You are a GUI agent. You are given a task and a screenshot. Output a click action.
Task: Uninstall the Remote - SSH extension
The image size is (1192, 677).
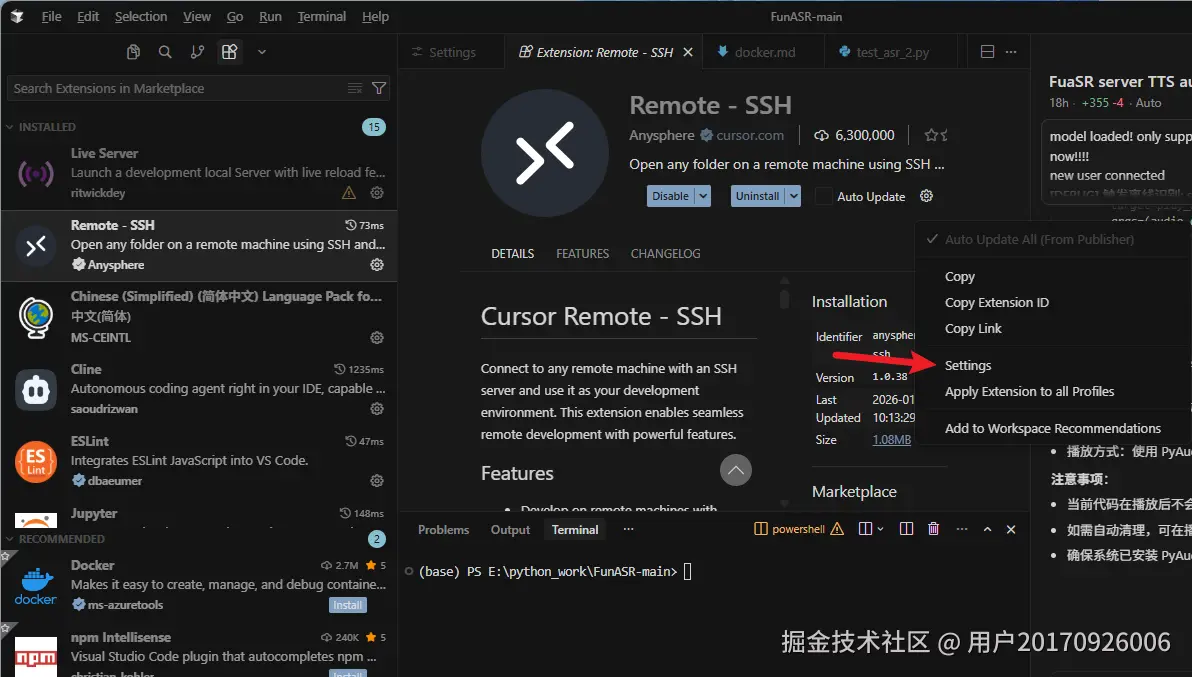pyautogui.click(x=757, y=196)
